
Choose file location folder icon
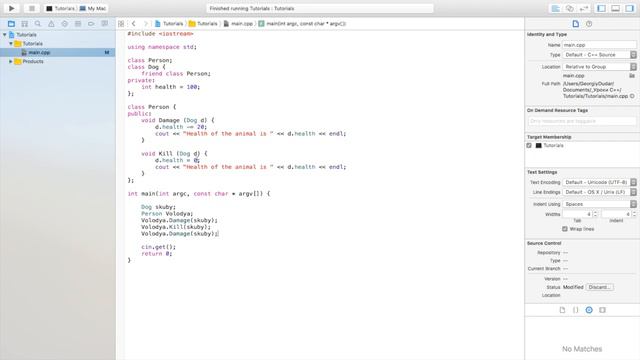click(x=632, y=76)
